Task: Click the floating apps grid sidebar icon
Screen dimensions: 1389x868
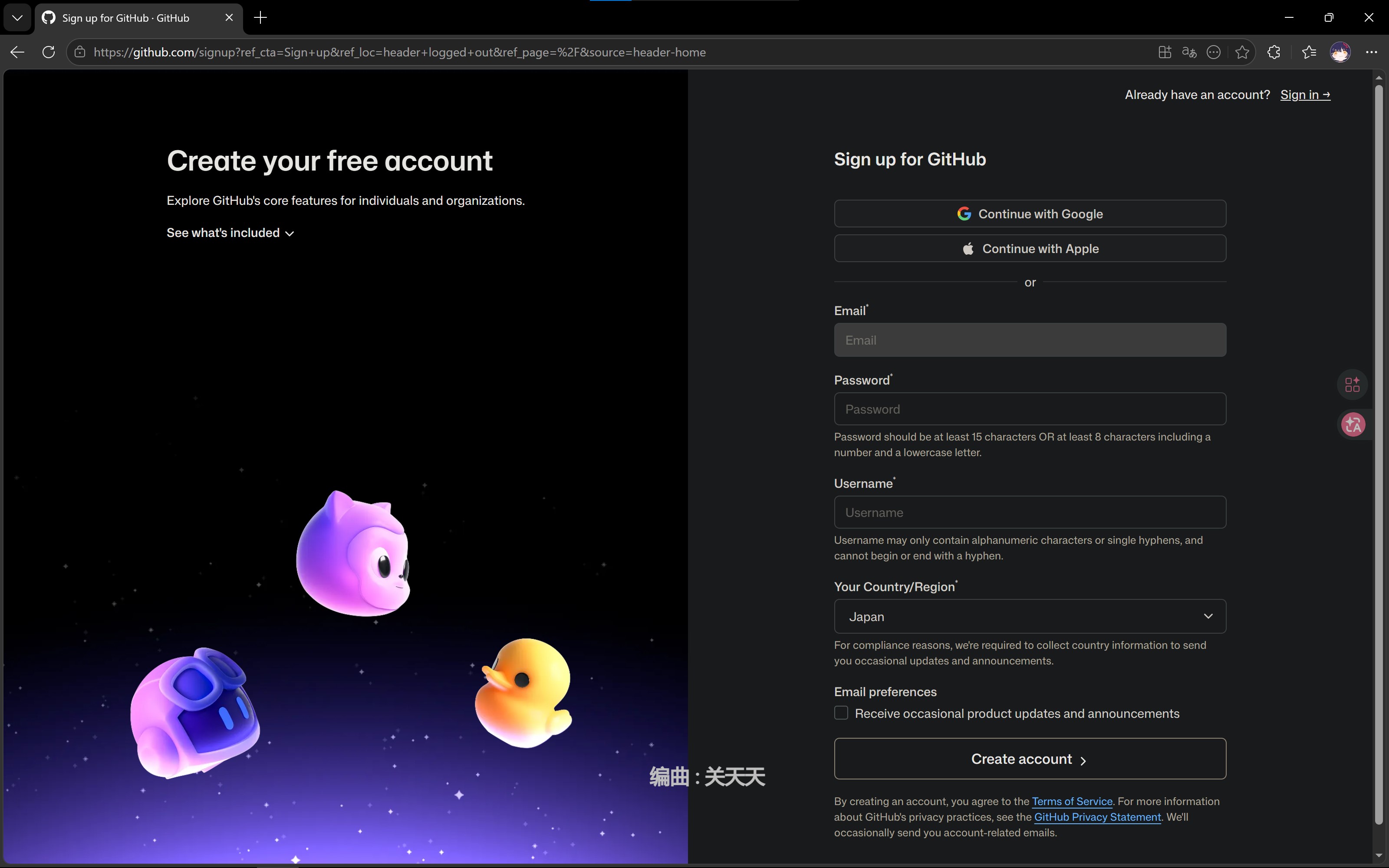Action: tap(1352, 384)
